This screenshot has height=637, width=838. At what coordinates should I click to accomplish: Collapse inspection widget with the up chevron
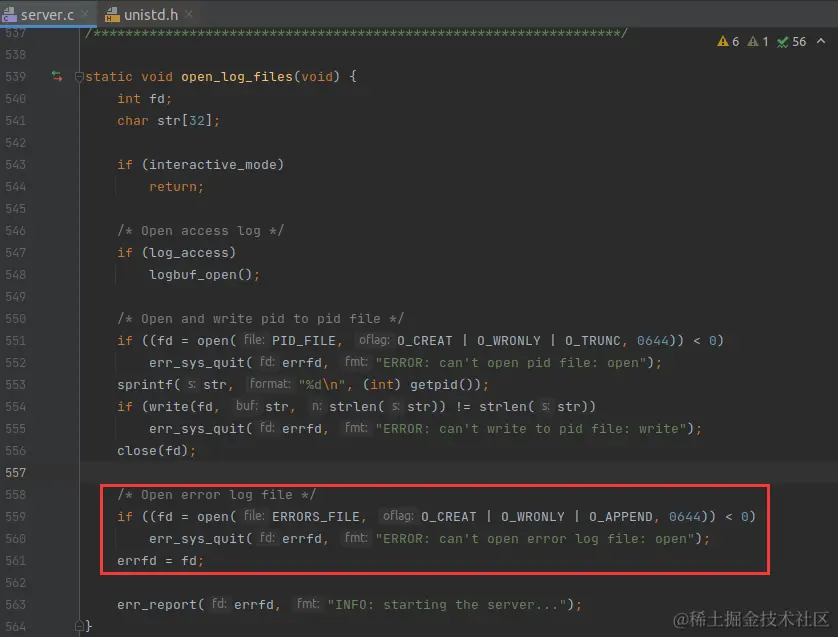point(821,41)
